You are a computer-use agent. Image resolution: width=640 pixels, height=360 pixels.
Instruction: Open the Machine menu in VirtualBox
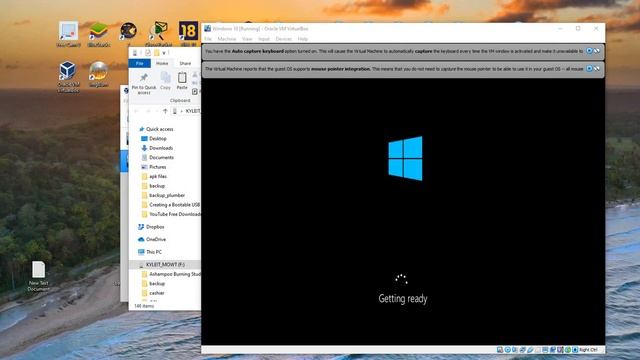pos(227,39)
